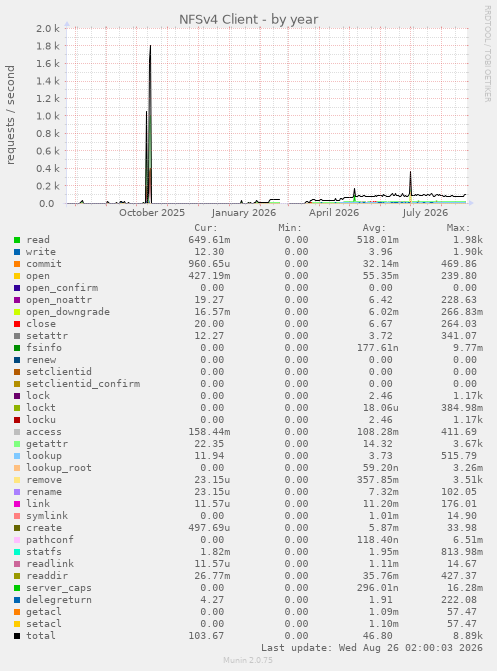This screenshot has height=671, width=497.
Task: Click the close current value 20.00
Action: [x=209, y=324]
